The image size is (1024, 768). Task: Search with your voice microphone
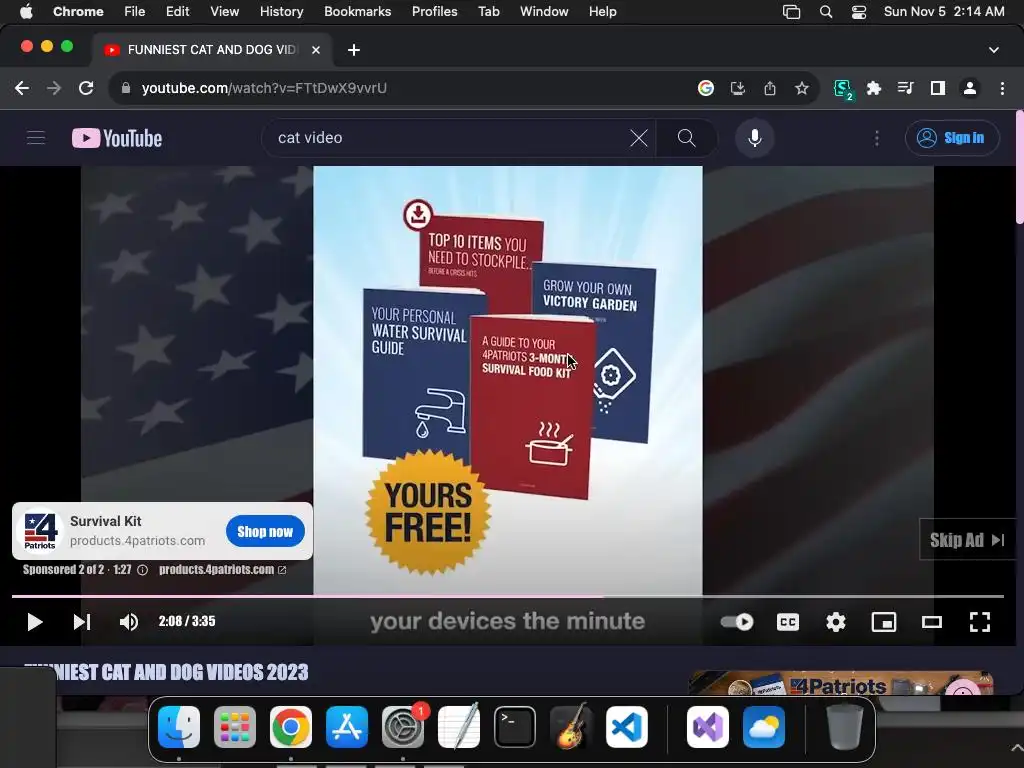pos(754,138)
